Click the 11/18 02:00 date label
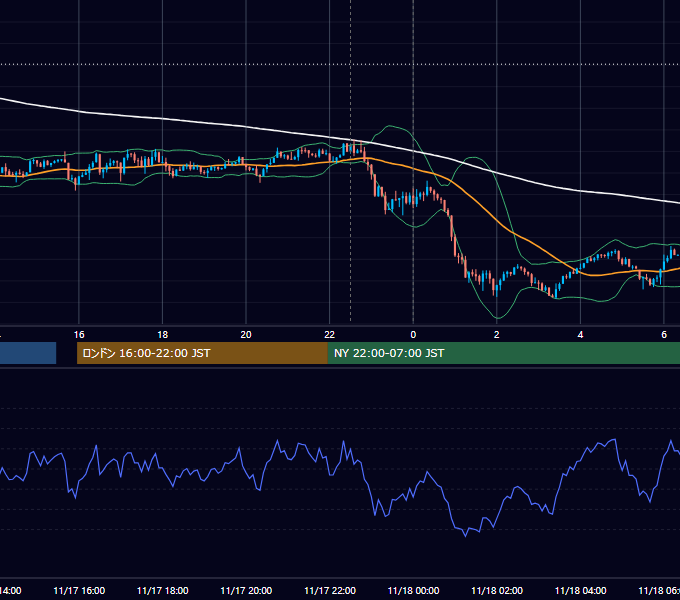Image resolution: width=680 pixels, height=600 pixels. (497, 590)
